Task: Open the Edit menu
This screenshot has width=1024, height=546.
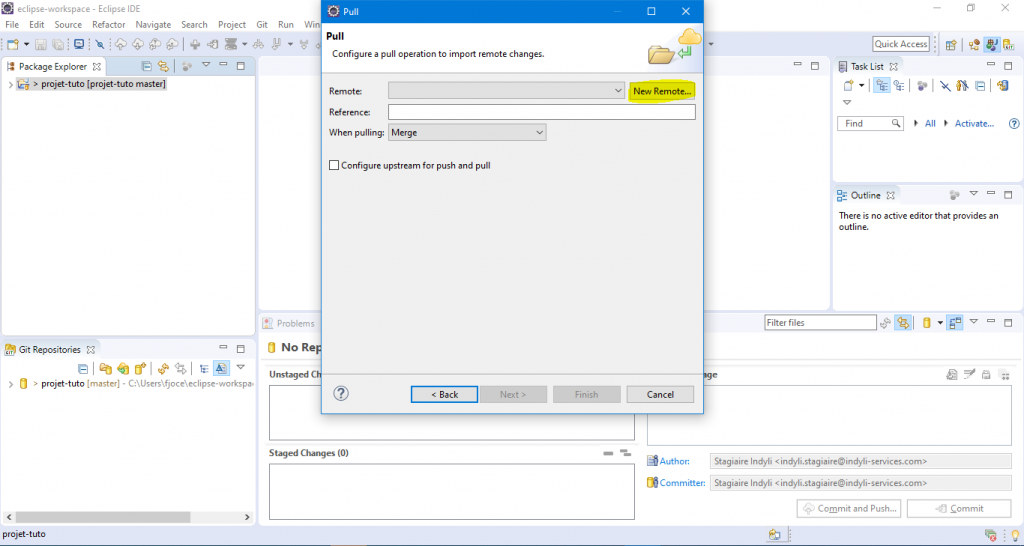Action: pos(37,25)
